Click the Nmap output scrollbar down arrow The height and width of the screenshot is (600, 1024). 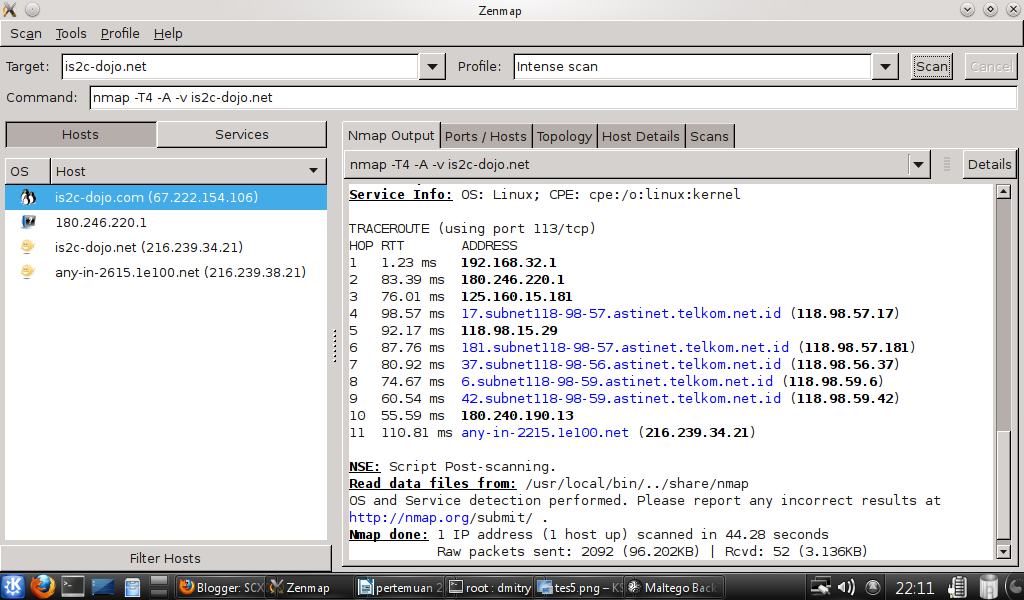(1003, 552)
